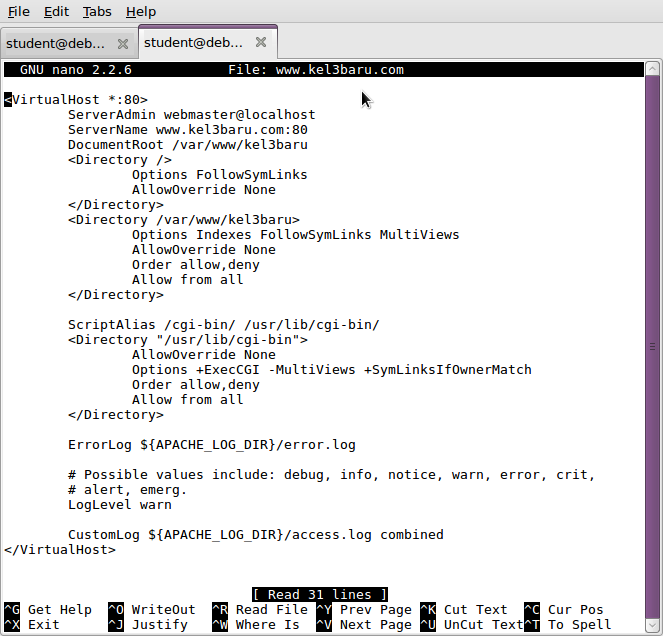Click the '<Directory /var/www/kel3baru>' line
Viewport: 663px width, 636px height.
coord(184,220)
